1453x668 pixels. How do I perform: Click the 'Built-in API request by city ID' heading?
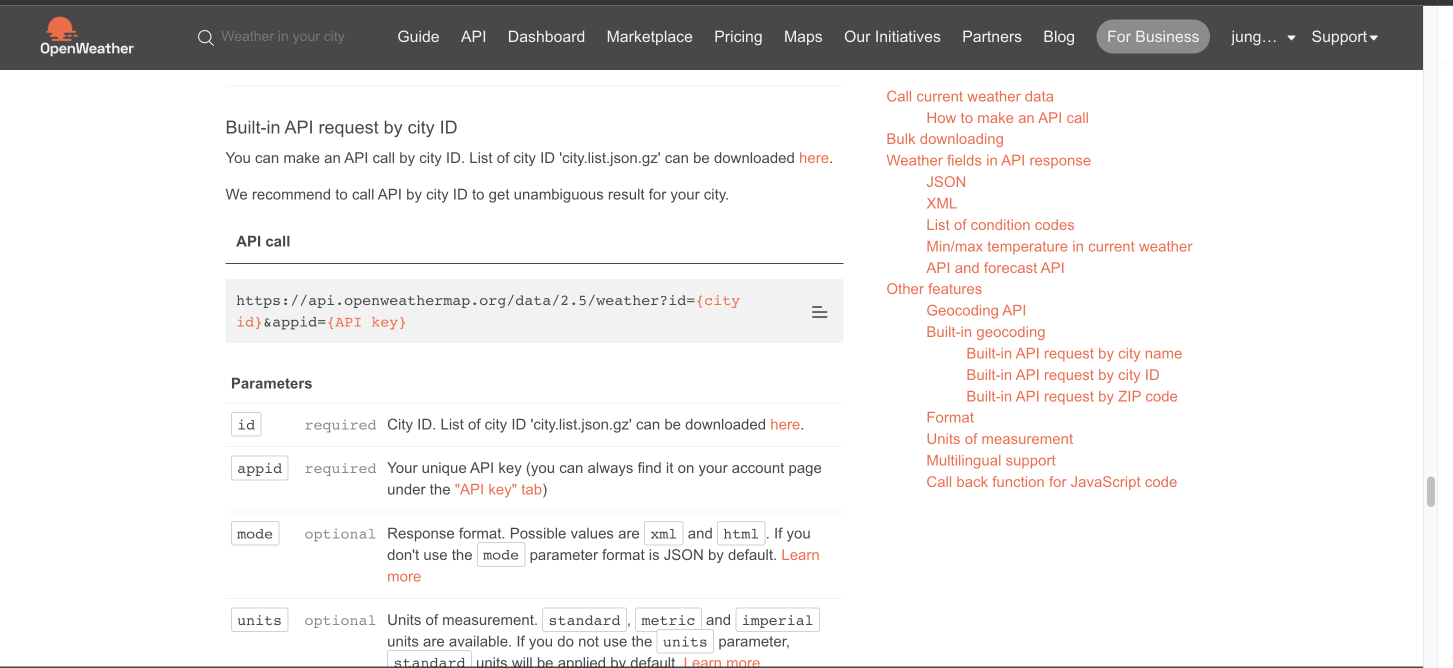pos(341,128)
